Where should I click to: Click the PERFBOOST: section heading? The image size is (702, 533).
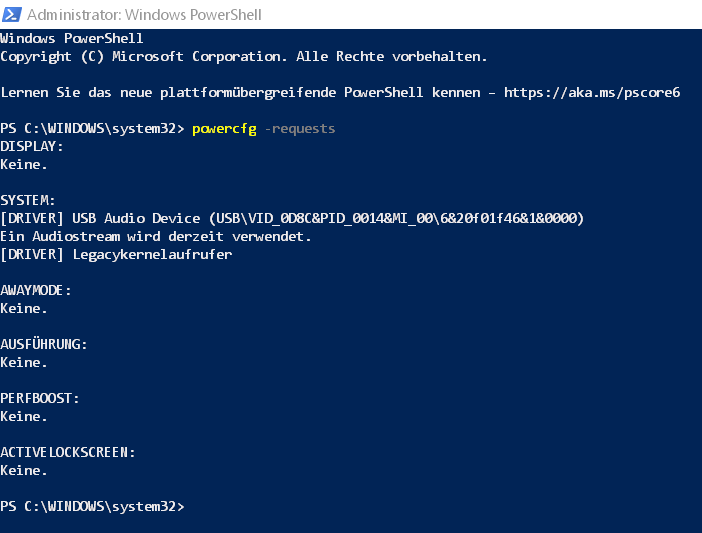pos(40,399)
